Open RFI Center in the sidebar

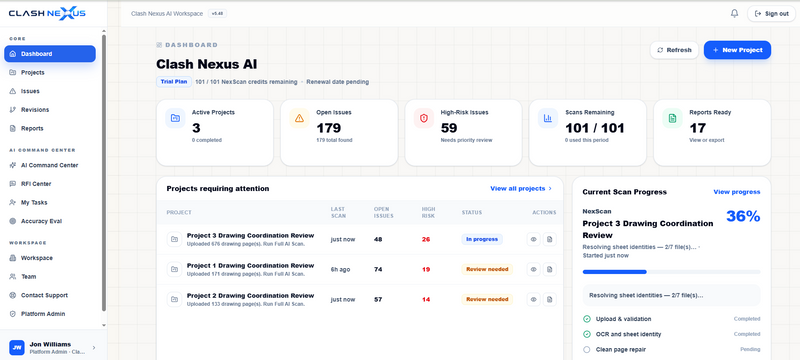tap(50, 184)
